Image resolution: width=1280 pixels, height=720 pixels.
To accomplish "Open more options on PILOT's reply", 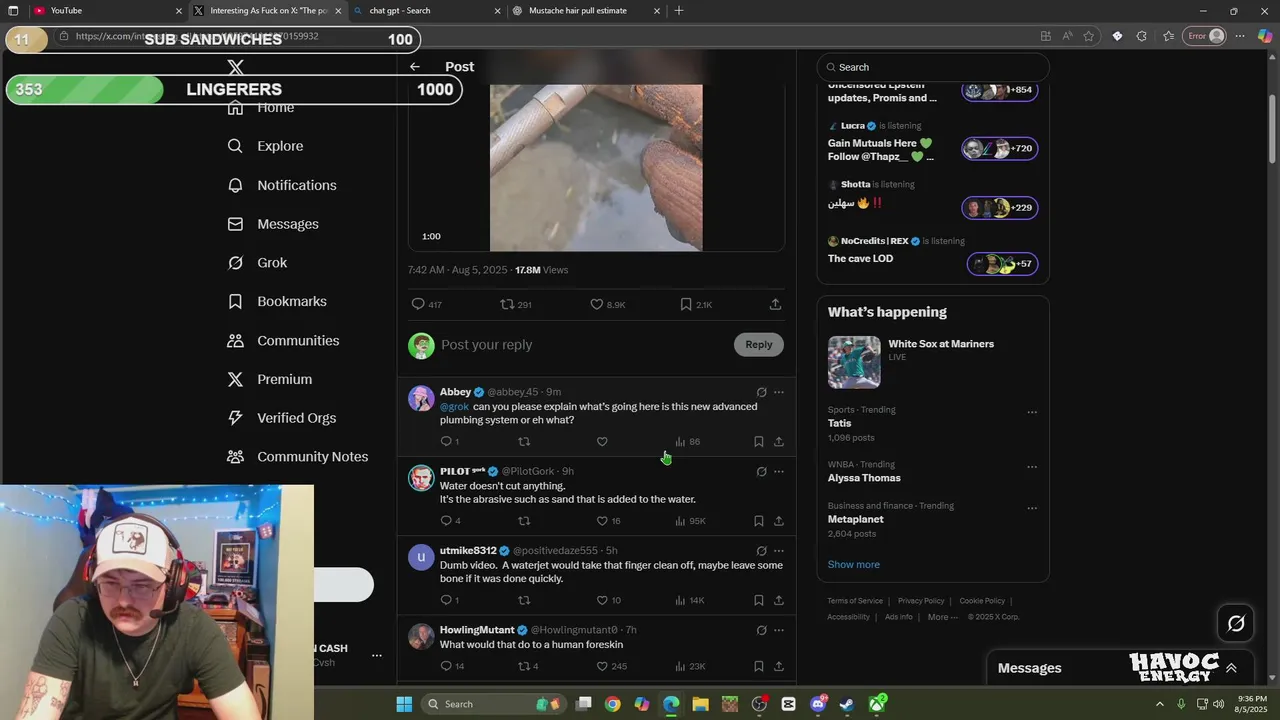I will [779, 471].
